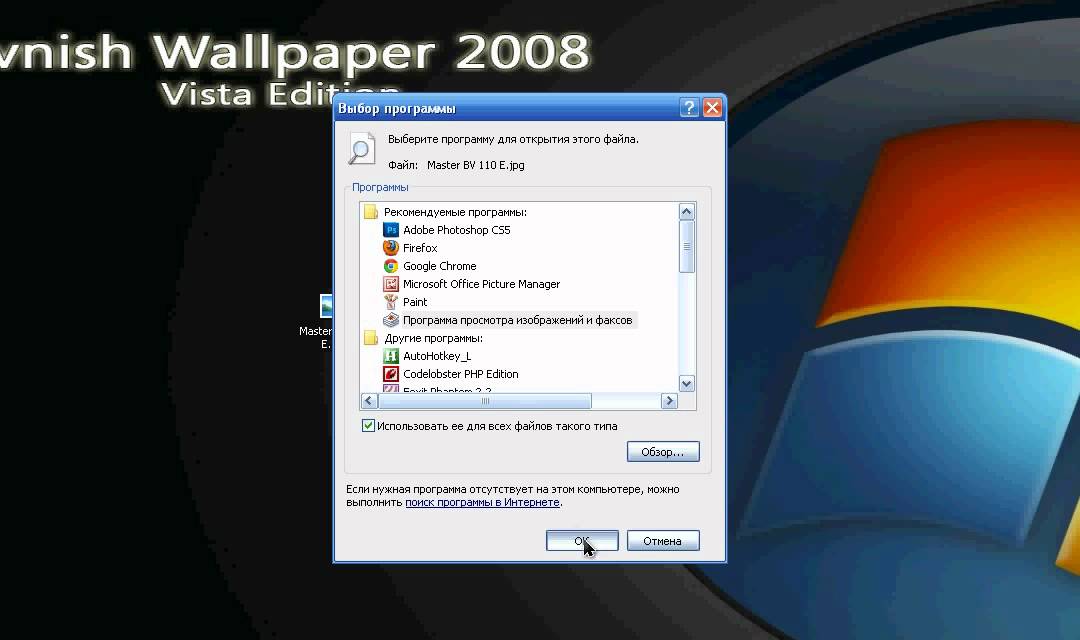Choose Firefox label in the list

[x=420, y=248]
